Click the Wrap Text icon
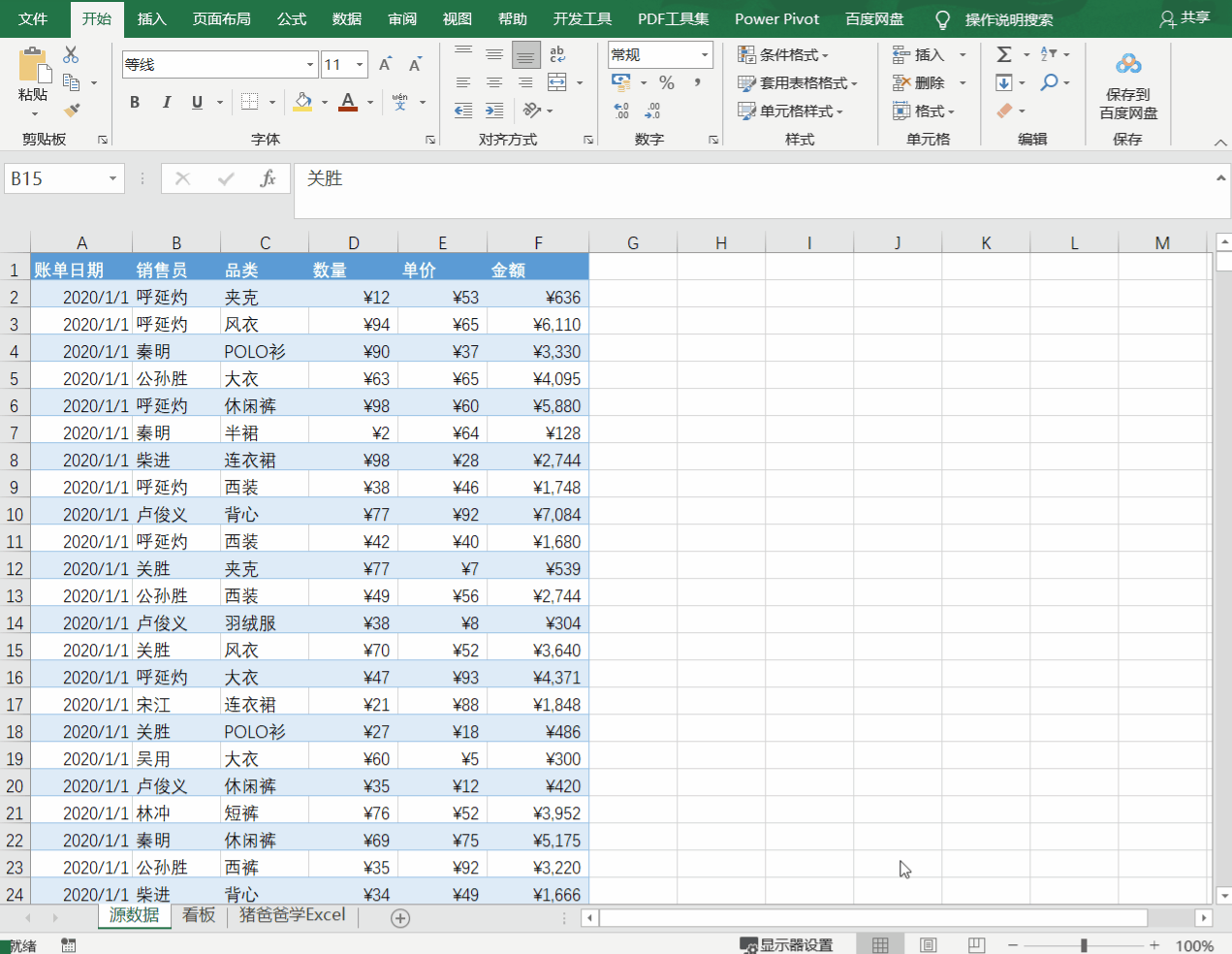The height and width of the screenshot is (954, 1232). [x=557, y=55]
